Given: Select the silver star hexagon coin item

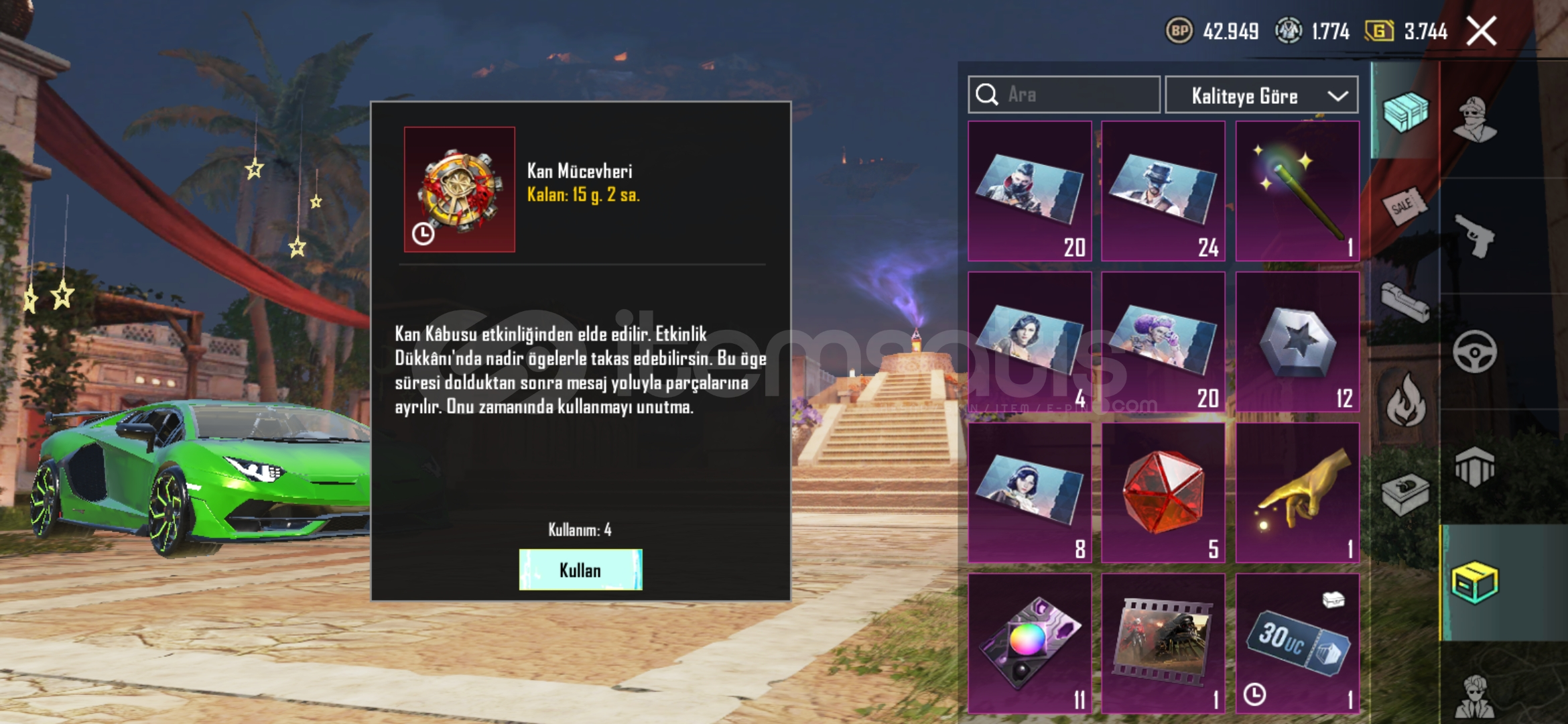Looking at the screenshot, I should click(x=1297, y=342).
